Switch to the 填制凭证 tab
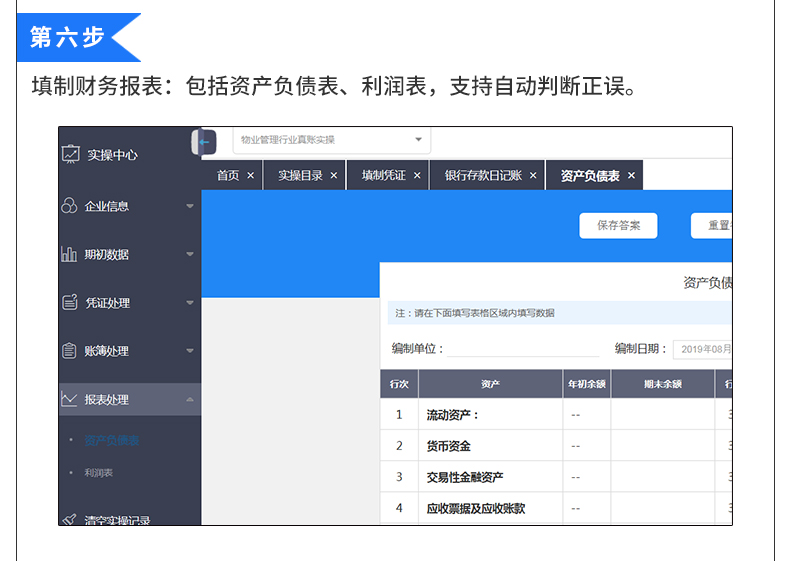Viewport: 790px width, 561px height. coord(383,175)
